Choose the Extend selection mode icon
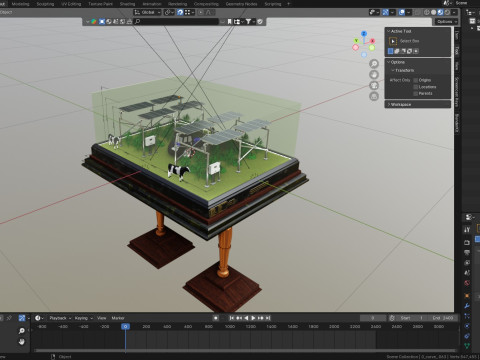This screenshot has height=360, width=480. pyautogui.click(x=397, y=51)
